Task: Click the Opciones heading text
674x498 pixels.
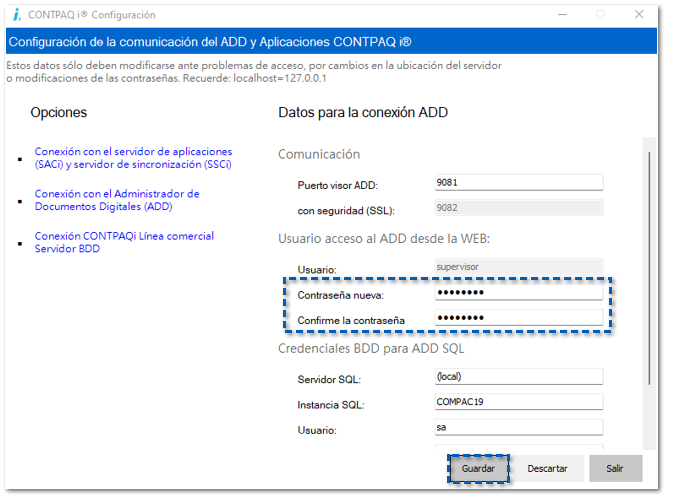Action: coord(58,113)
